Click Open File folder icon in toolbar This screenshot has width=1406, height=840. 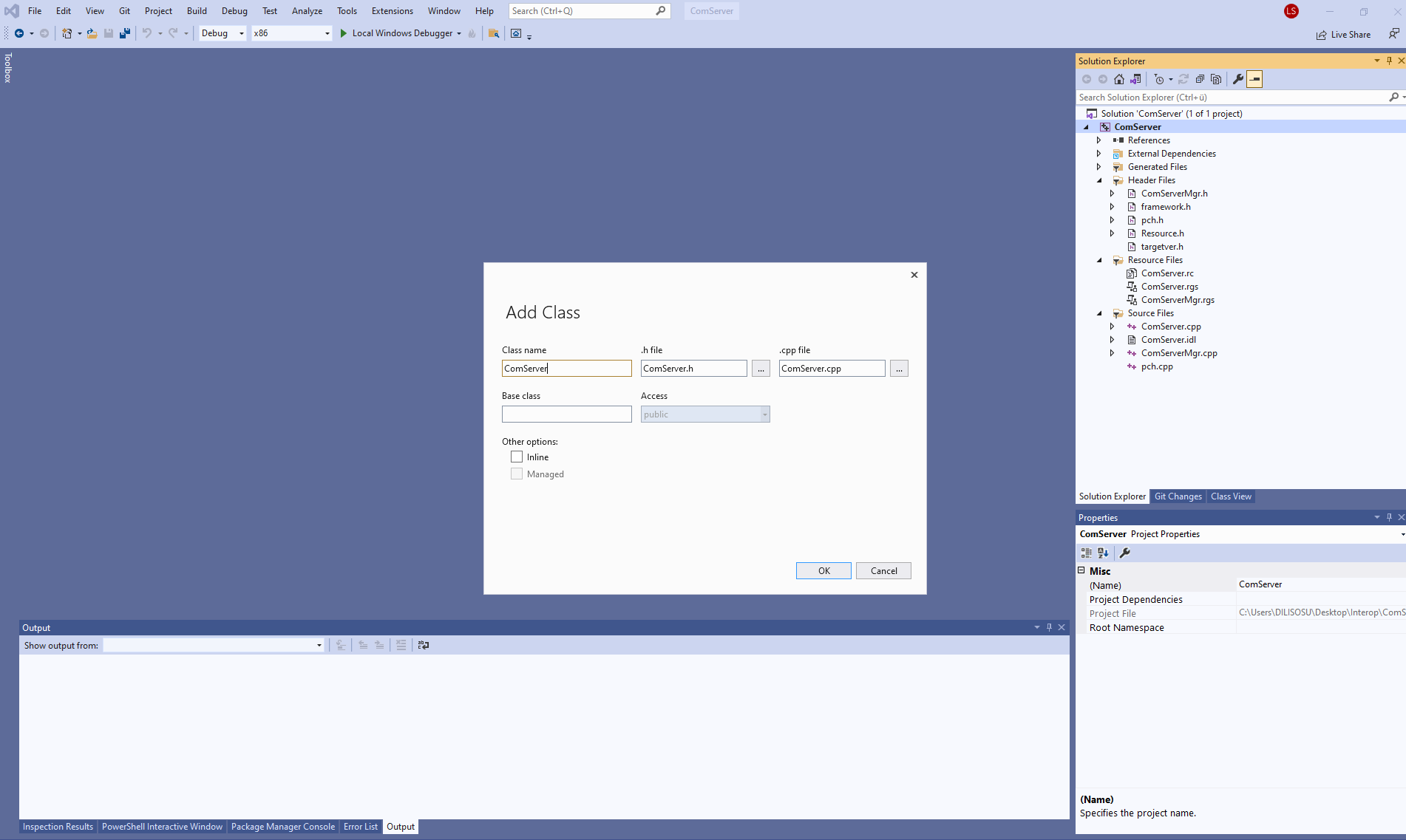pyautogui.click(x=92, y=33)
